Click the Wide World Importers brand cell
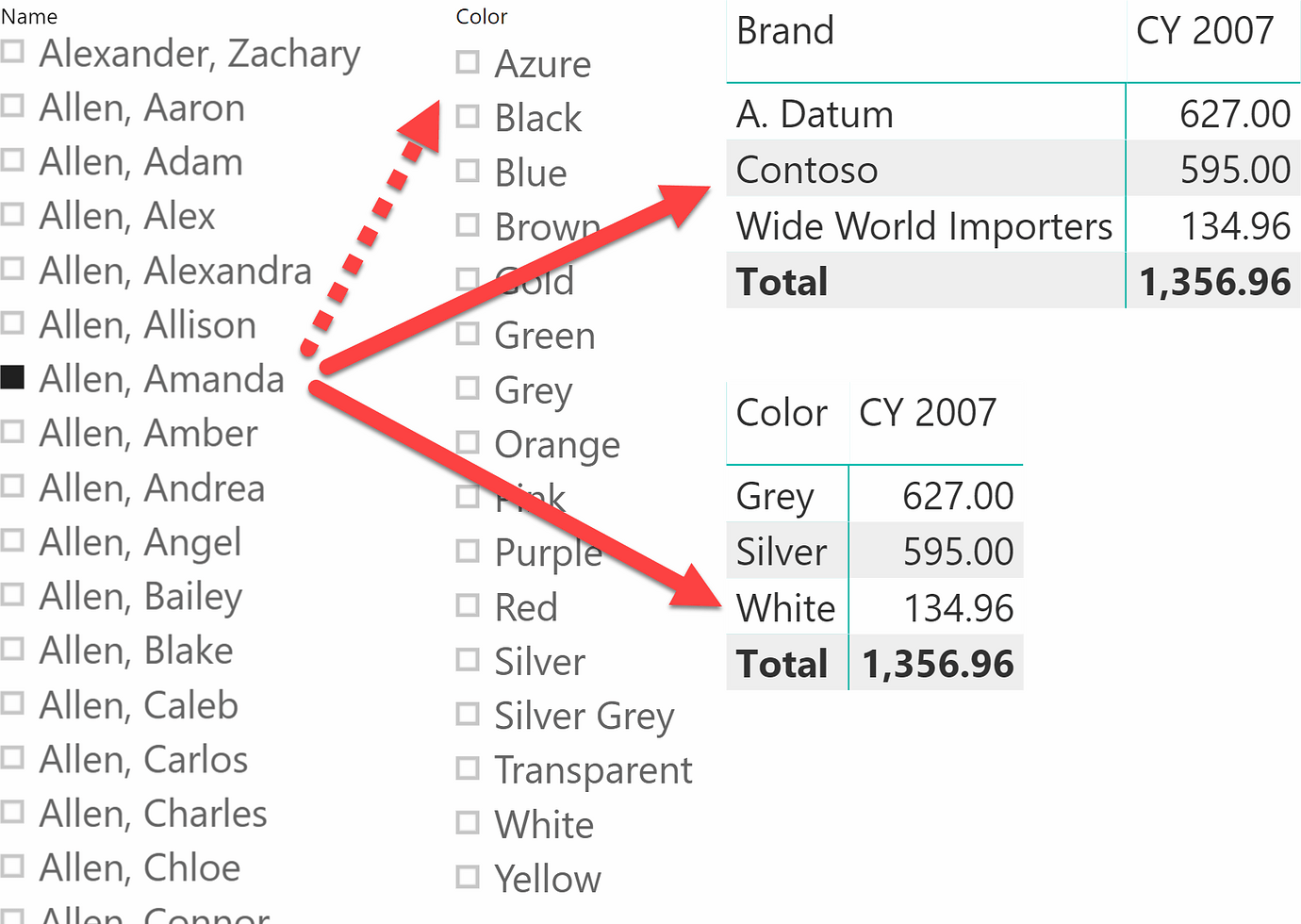Viewport: 1301px width, 924px height. click(924, 225)
